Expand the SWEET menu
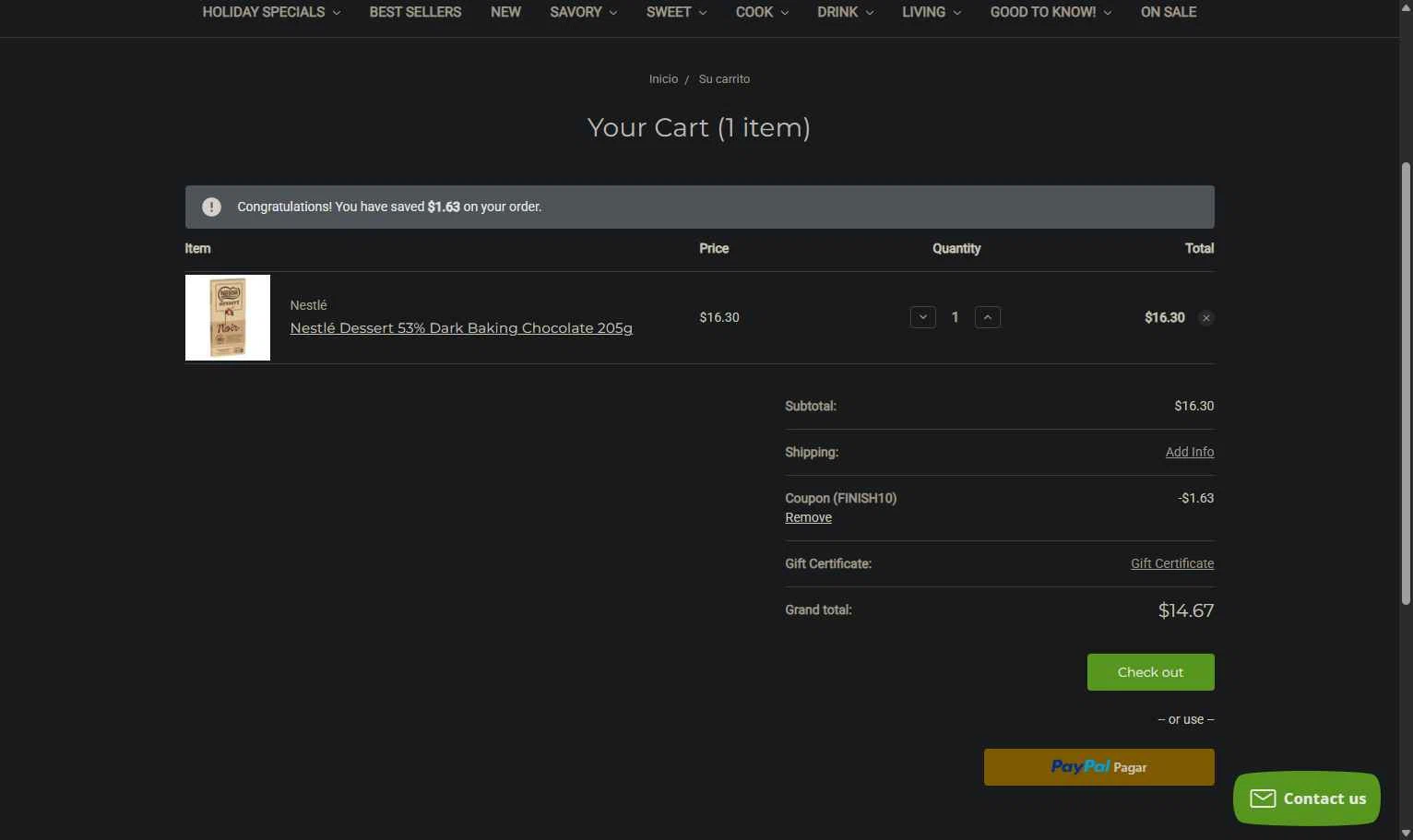Screen dimensions: 1413x840 point(676,12)
